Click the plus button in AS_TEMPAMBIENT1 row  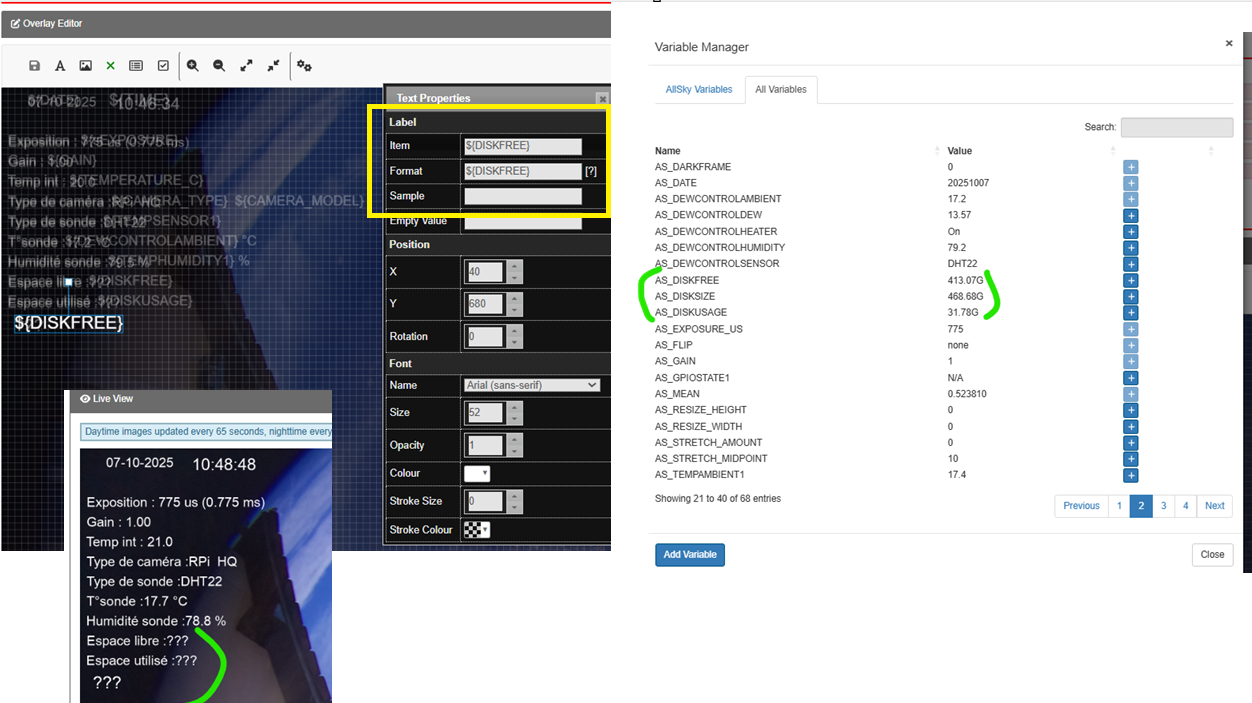point(1131,475)
